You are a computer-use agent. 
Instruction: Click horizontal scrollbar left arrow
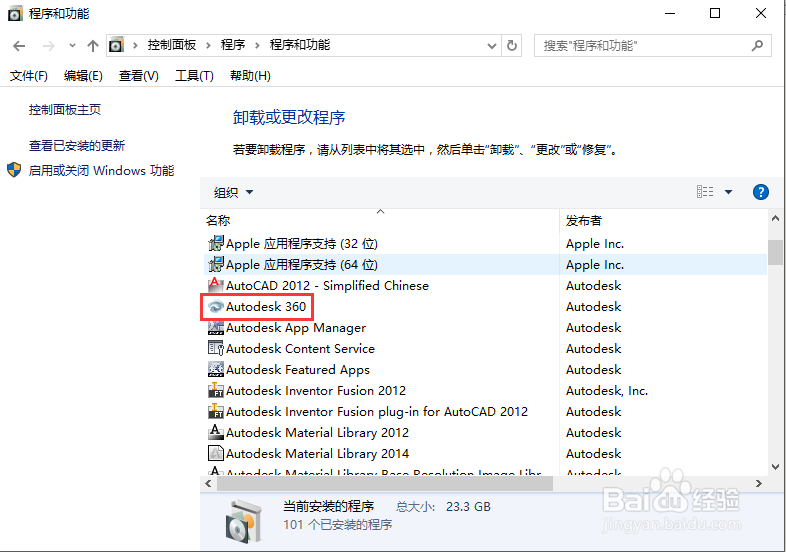209,484
